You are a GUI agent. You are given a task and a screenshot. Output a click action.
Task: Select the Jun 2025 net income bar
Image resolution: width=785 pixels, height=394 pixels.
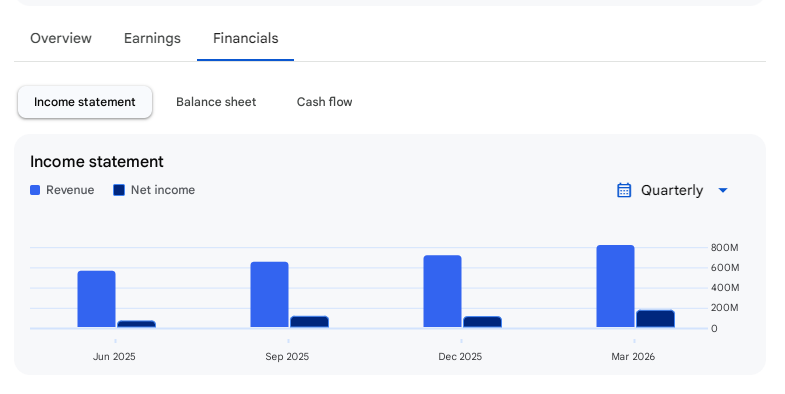coord(136,324)
